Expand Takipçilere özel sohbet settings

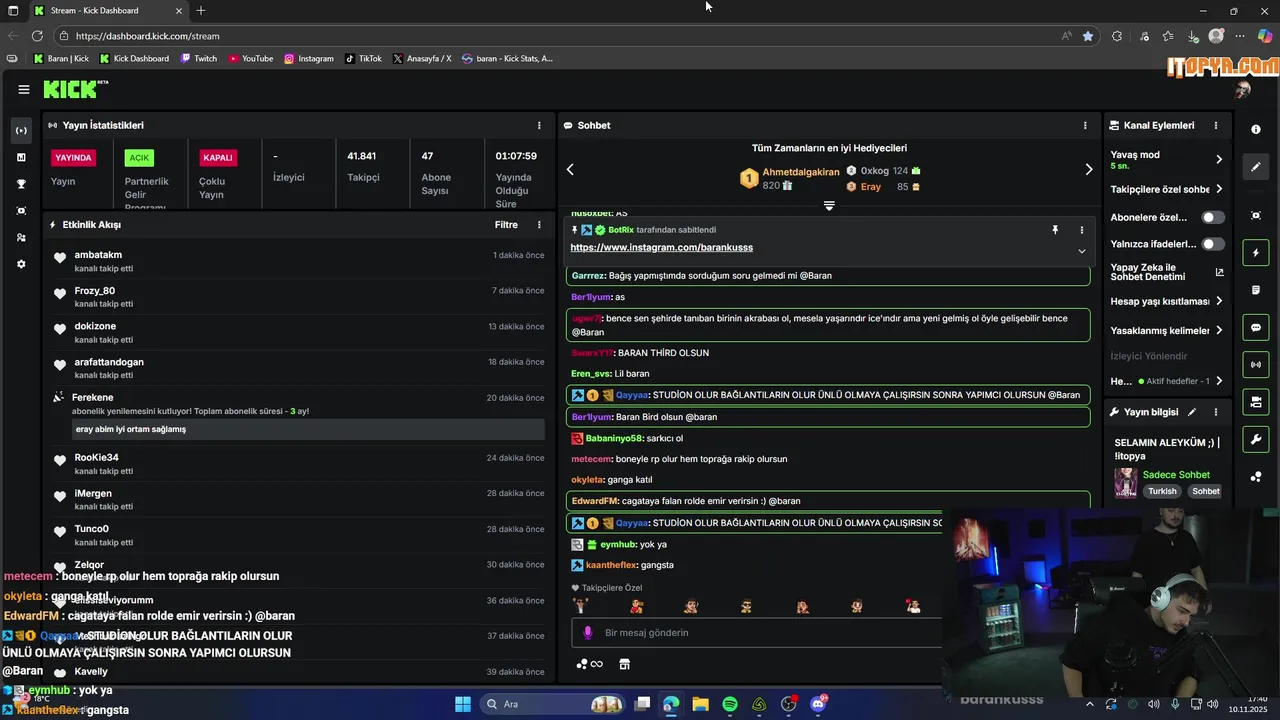1219,189
